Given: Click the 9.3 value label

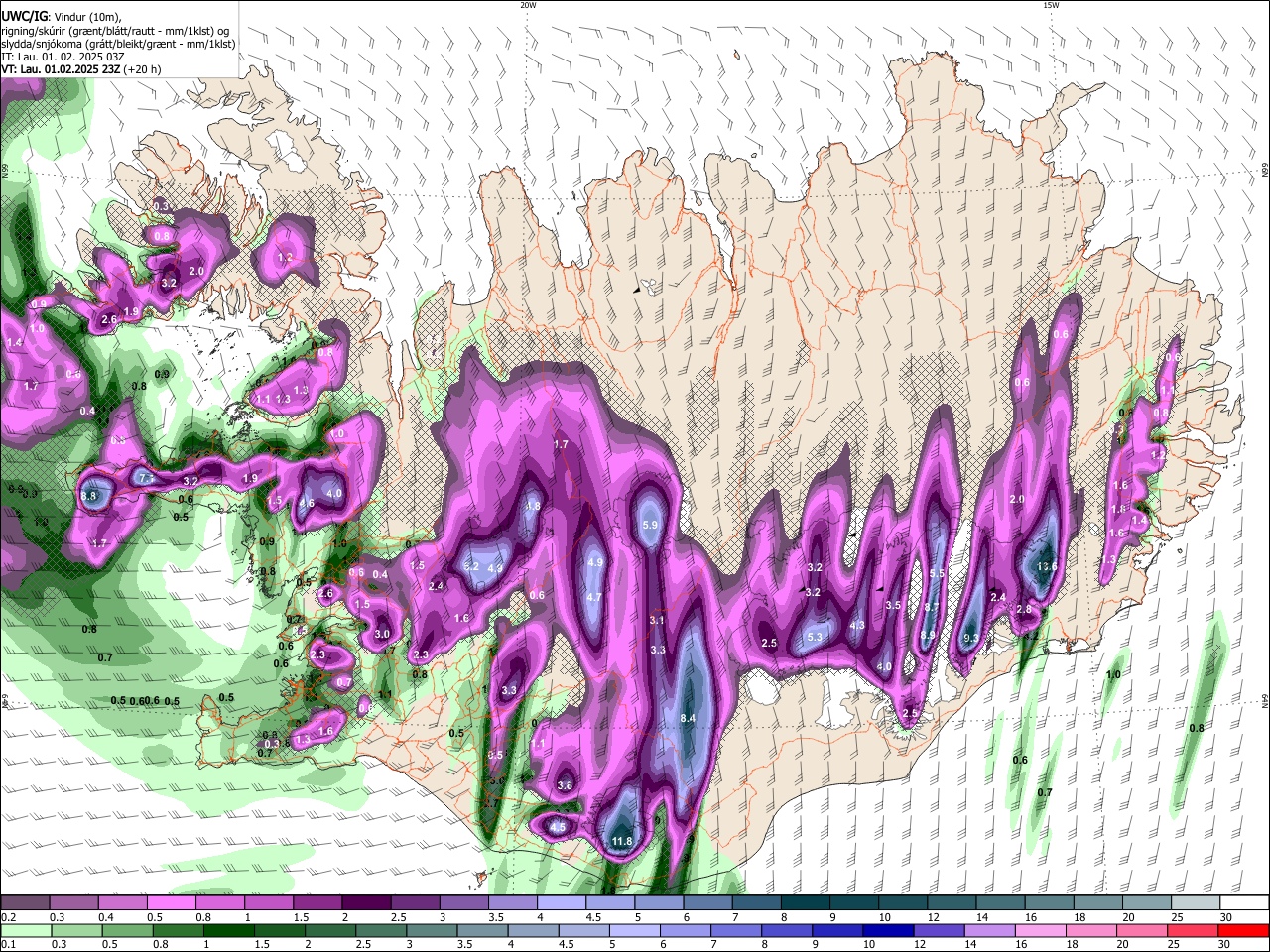Looking at the screenshot, I should click(971, 638).
